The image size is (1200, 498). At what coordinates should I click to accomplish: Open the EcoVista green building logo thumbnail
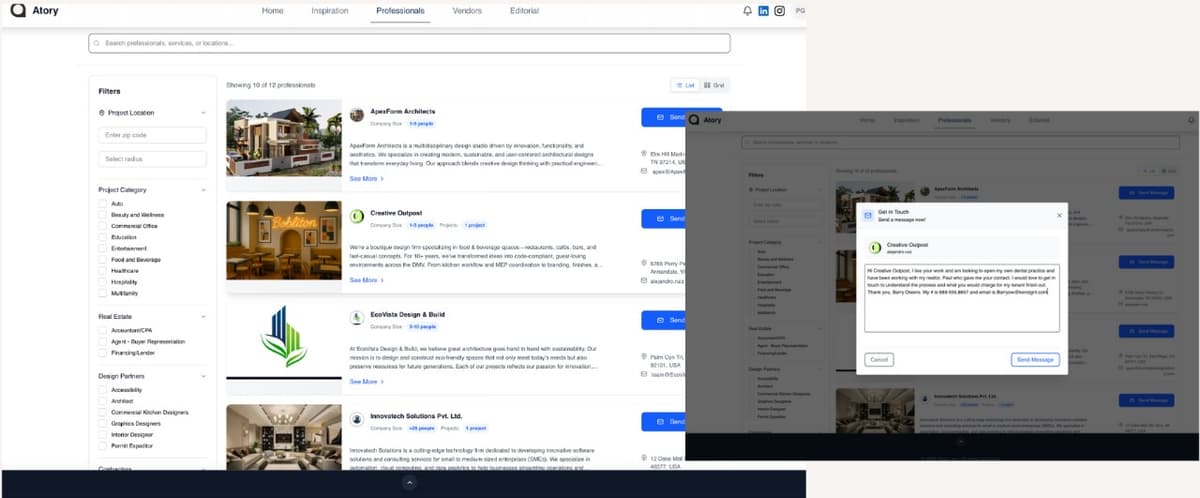285,340
